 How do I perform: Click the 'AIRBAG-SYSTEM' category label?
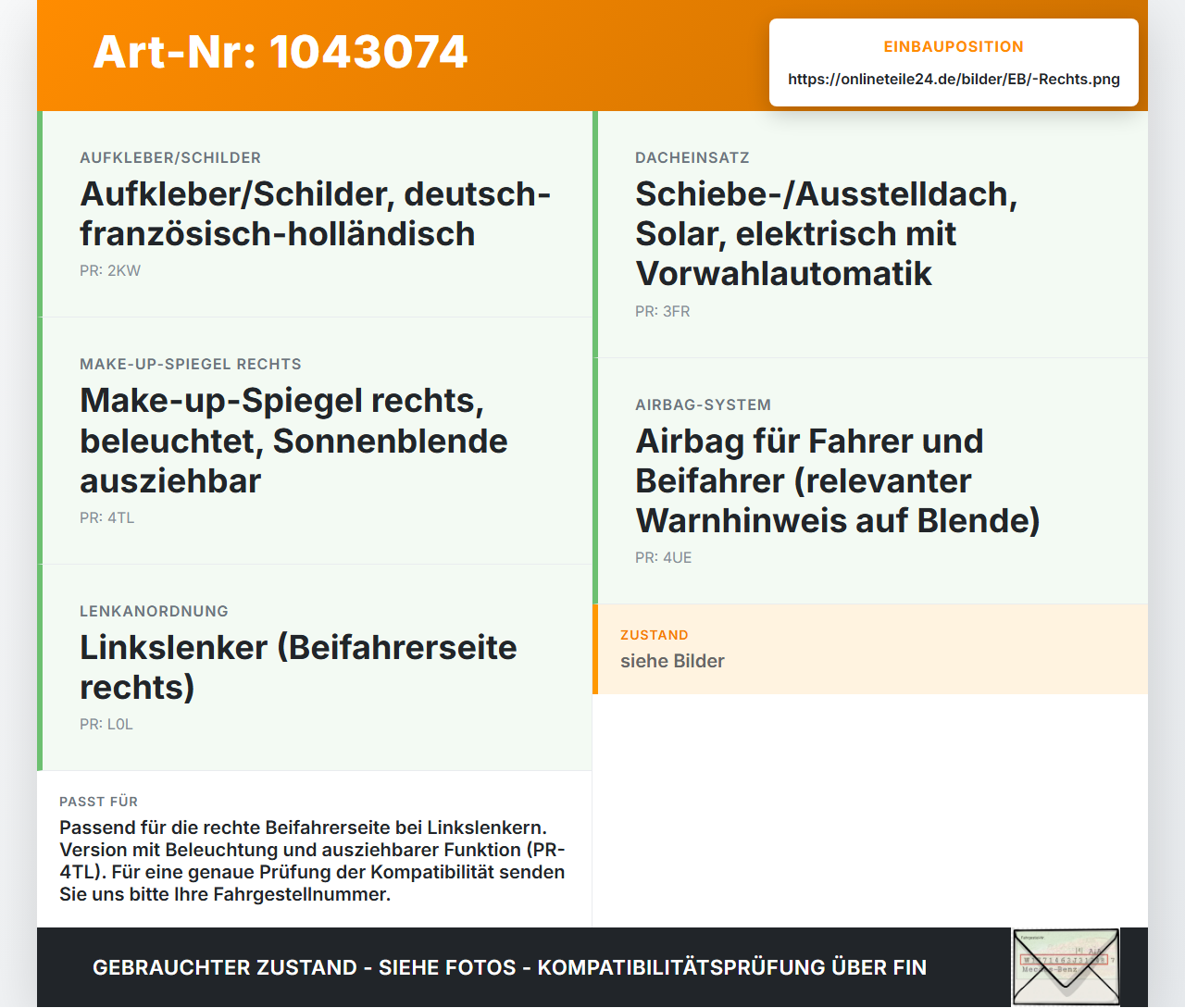click(704, 404)
